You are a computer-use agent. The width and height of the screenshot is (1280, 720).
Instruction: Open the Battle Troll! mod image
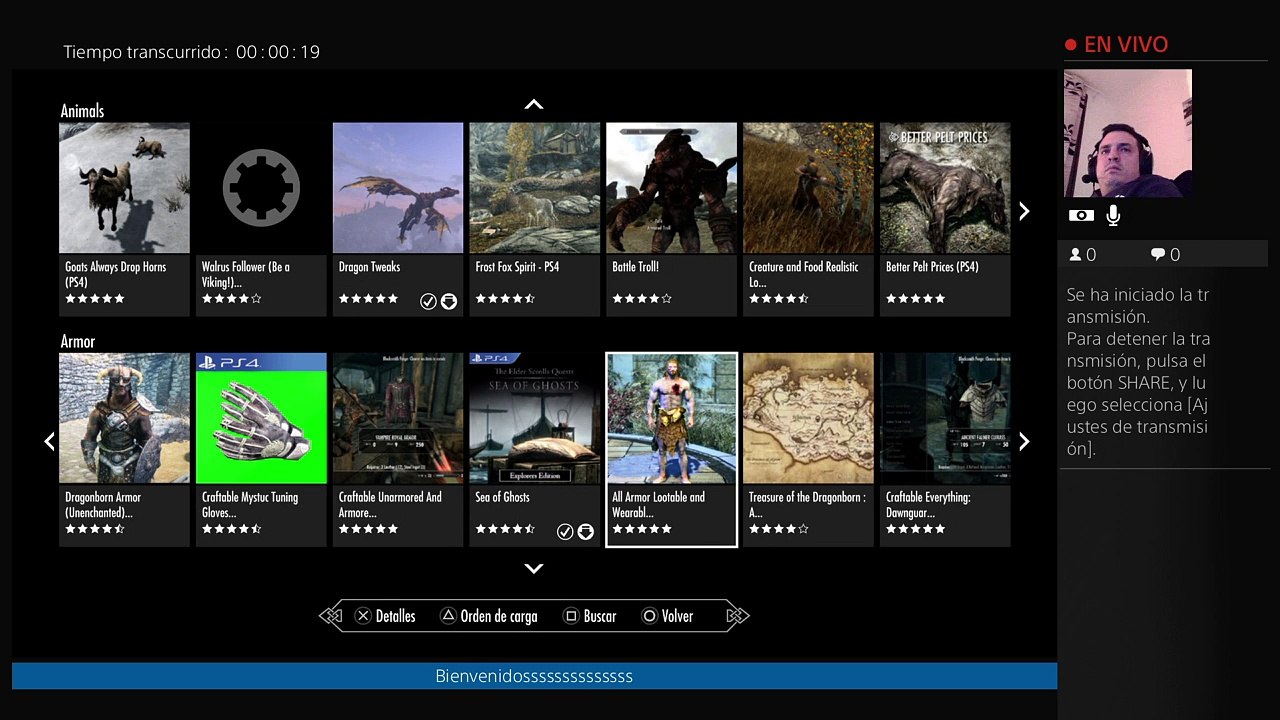(672, 188)
